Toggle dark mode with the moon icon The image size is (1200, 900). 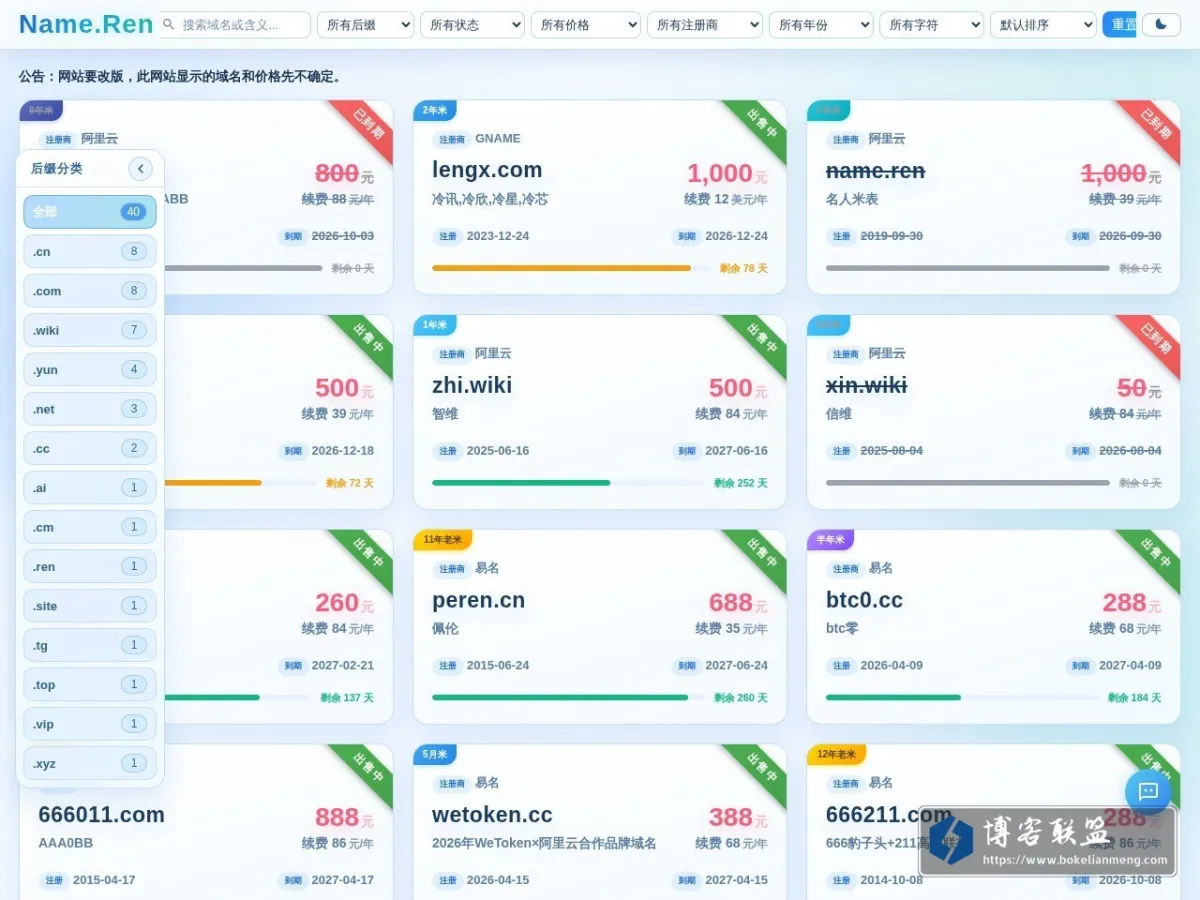tap(1161, 25)
